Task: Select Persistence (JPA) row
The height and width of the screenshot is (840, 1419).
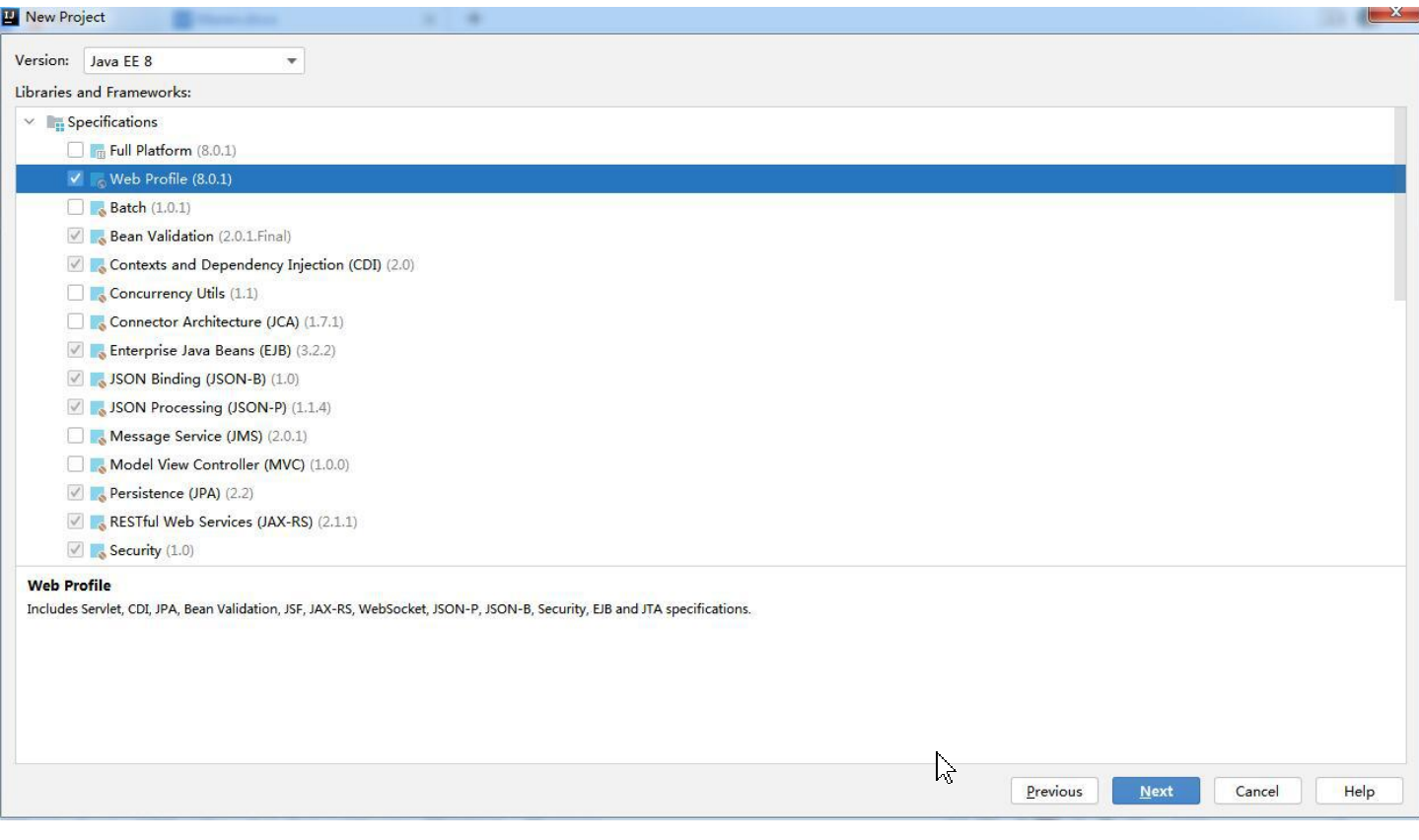Action: pyautogui.click(x=704, y=494)
